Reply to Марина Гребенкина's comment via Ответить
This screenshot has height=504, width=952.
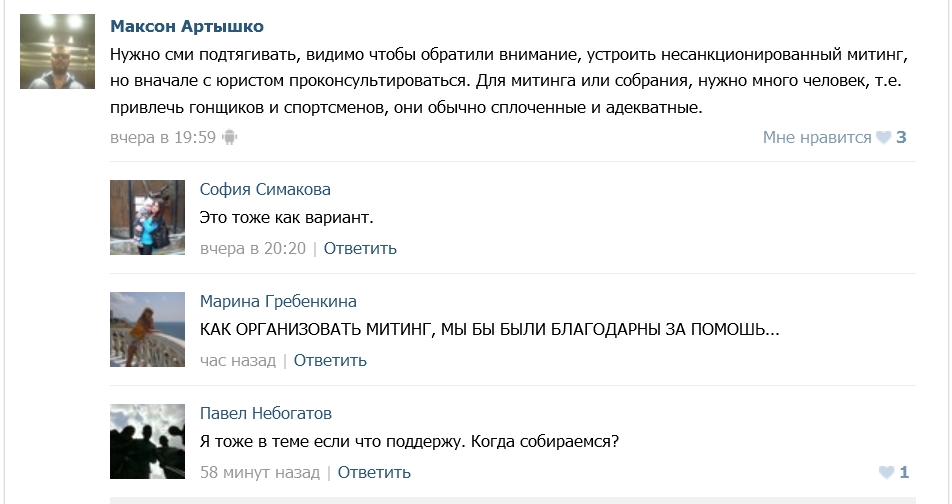(330, 361)
